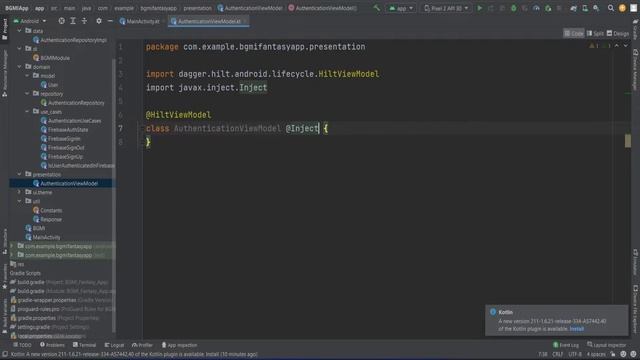Switch editor to Split view

point(595,33)
